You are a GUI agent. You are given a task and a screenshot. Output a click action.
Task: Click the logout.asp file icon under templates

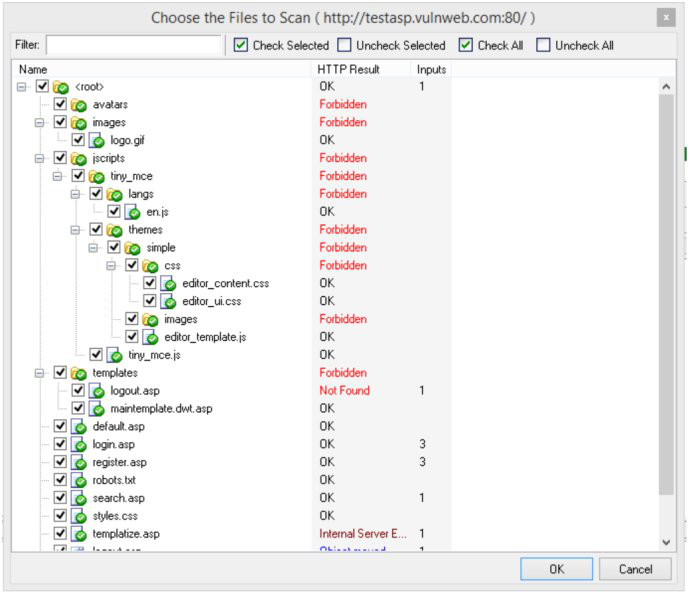[x=96, y=392]
